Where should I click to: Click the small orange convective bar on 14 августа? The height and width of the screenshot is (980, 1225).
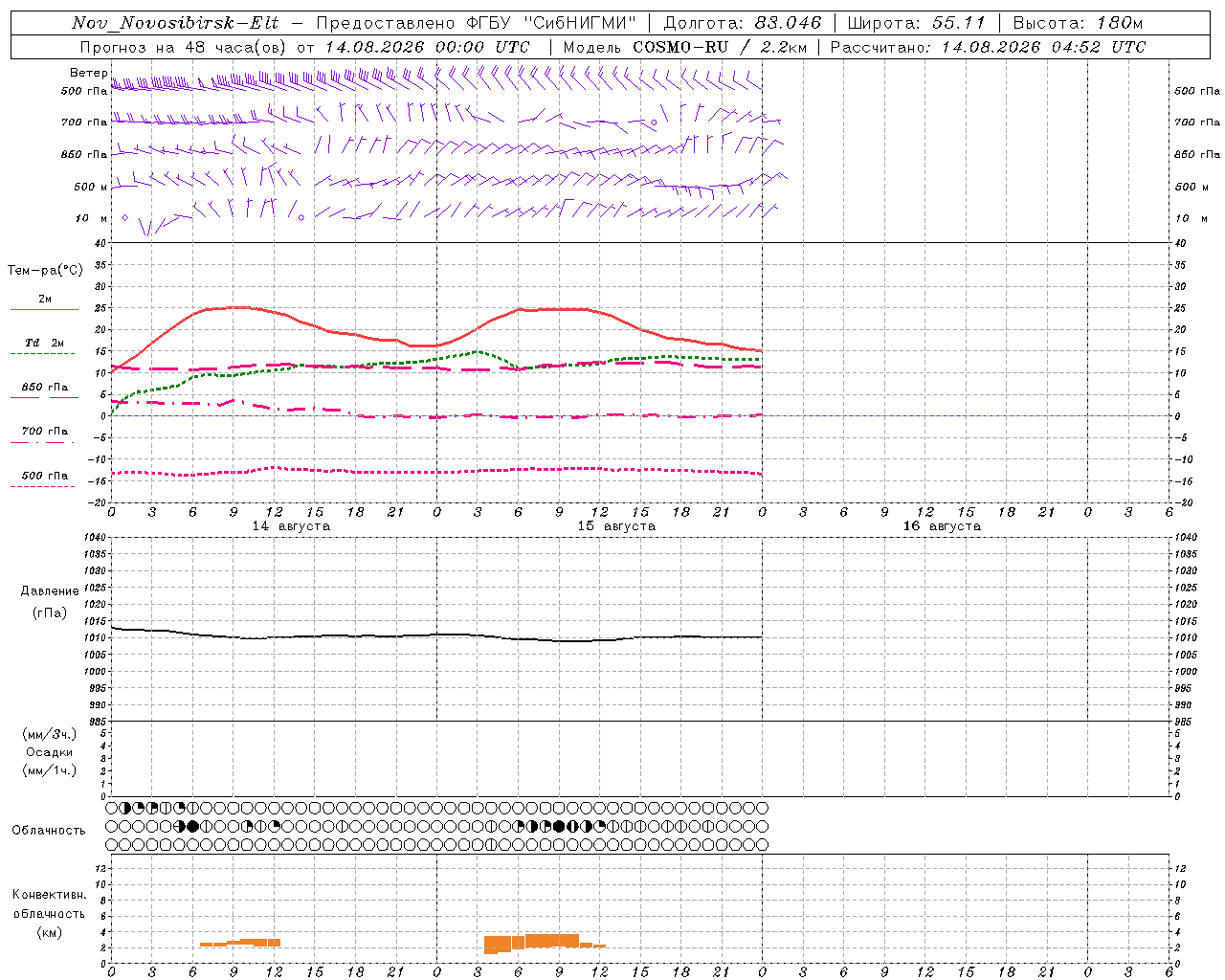click(240, 943)
